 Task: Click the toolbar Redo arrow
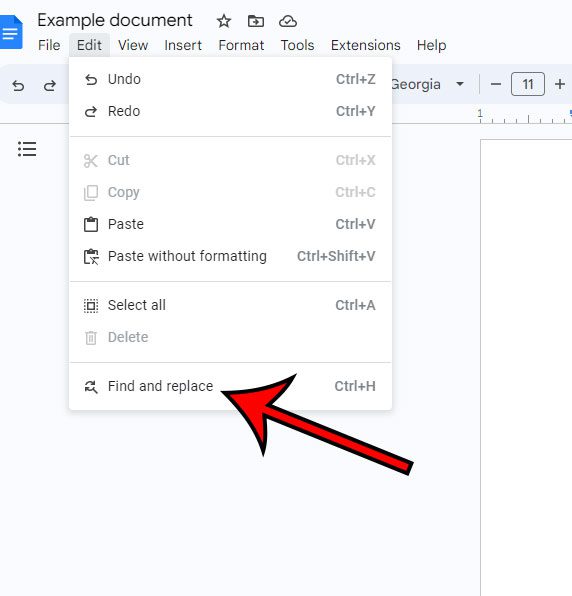tap(49, 85)
